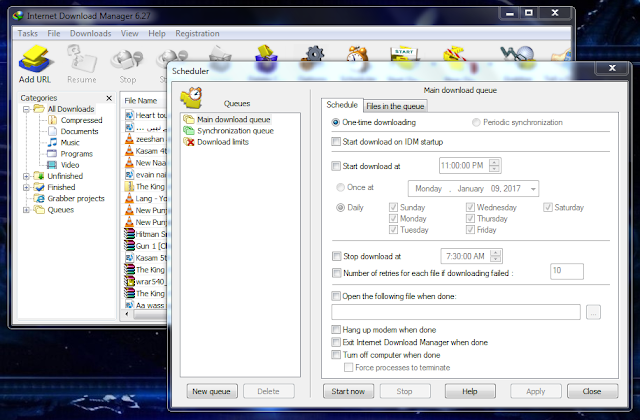The image size is (640, 420).
Task: Click the Add URL toolbar icon
Action: [35, 59]
